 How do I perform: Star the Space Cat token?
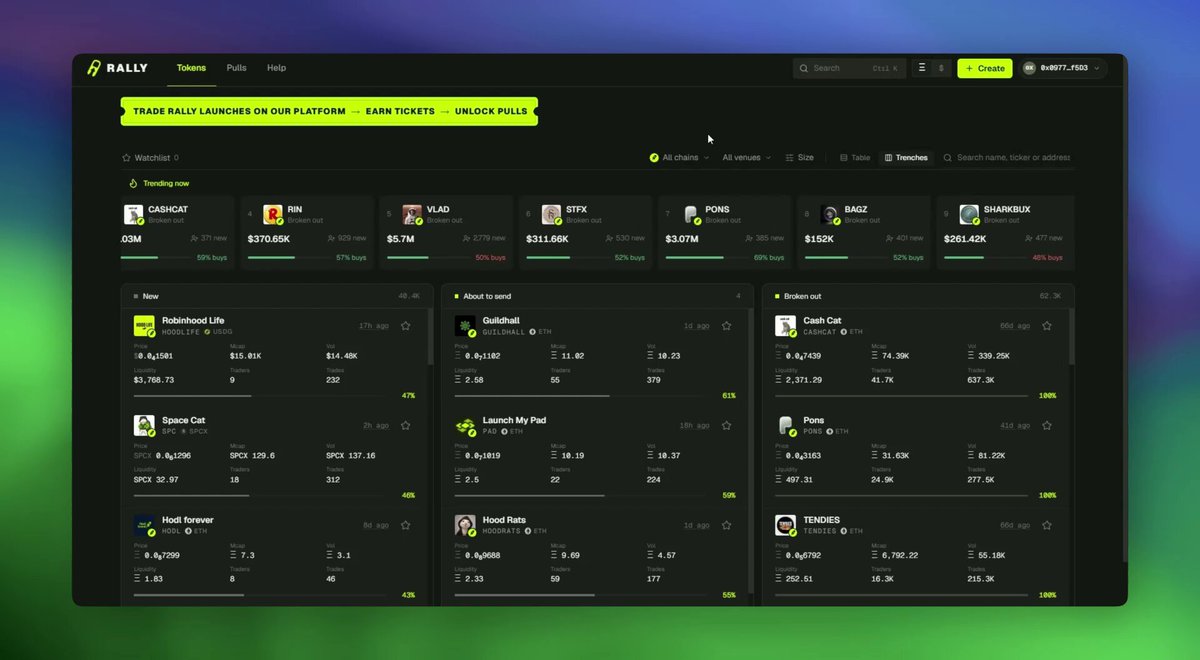pos(405,426)
